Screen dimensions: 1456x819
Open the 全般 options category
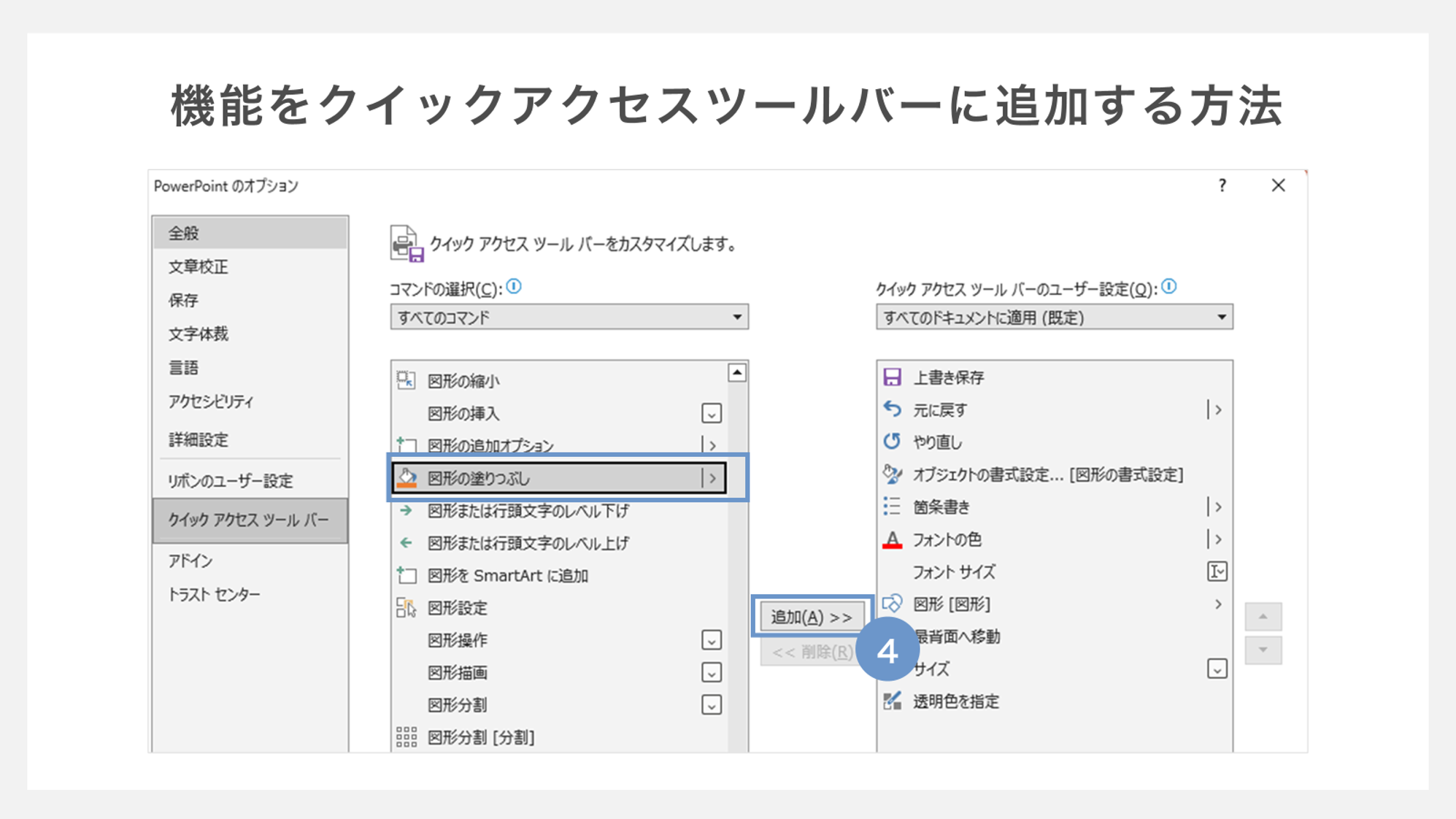click(x=250, y=233)
